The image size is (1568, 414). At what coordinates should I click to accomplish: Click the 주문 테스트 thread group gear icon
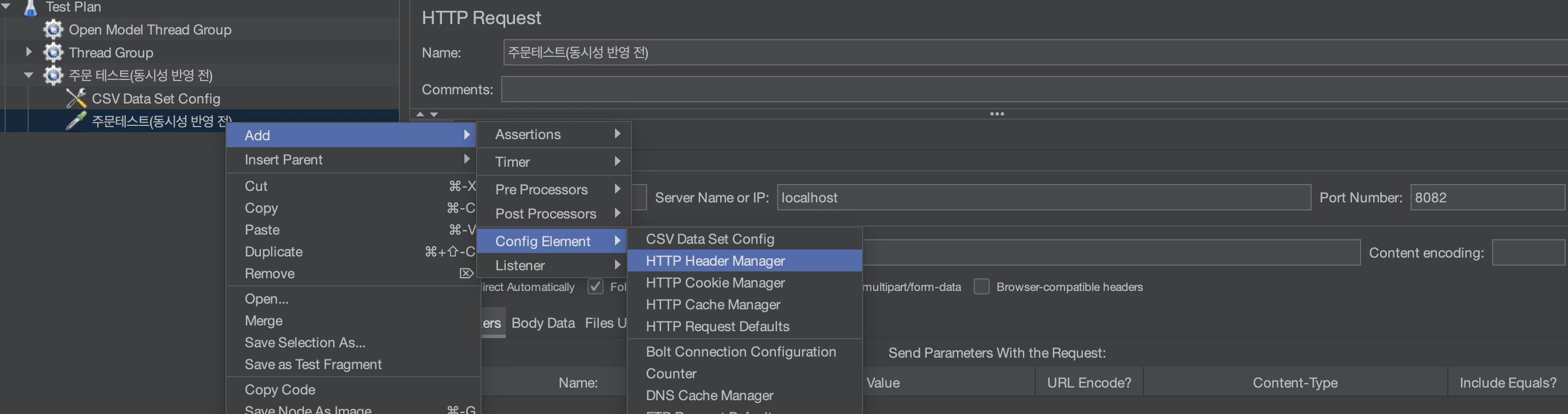(x=53, y=75)
